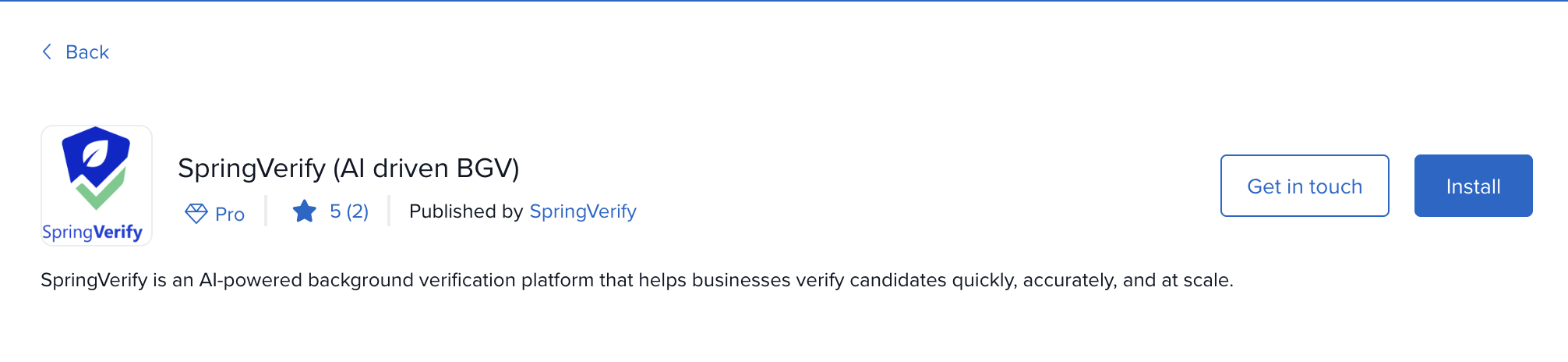Click "(AI driven BGV)" in the title
The image size is (1568, 362).
(x=426, y=169)
